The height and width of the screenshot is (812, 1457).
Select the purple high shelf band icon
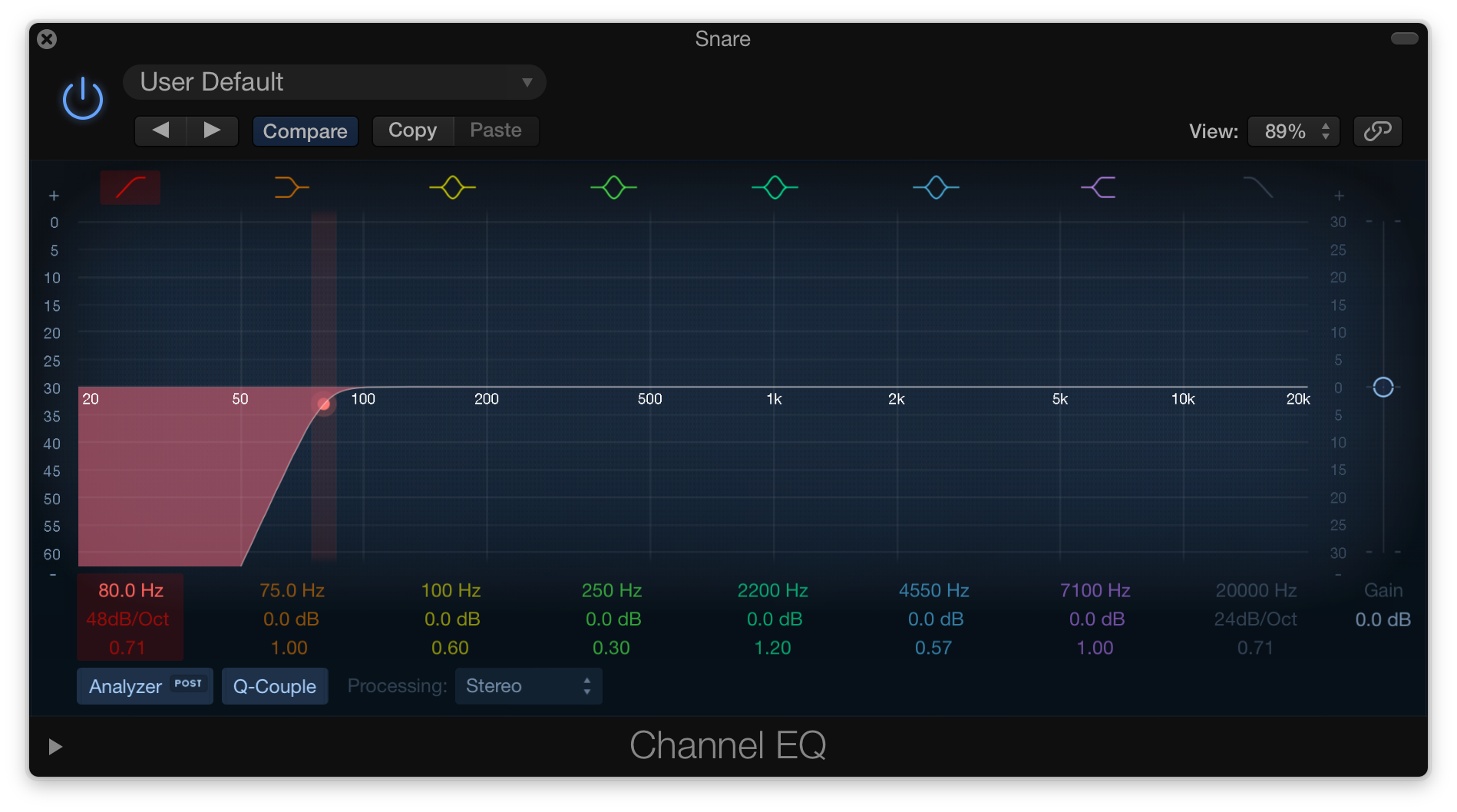(1097, 186)
